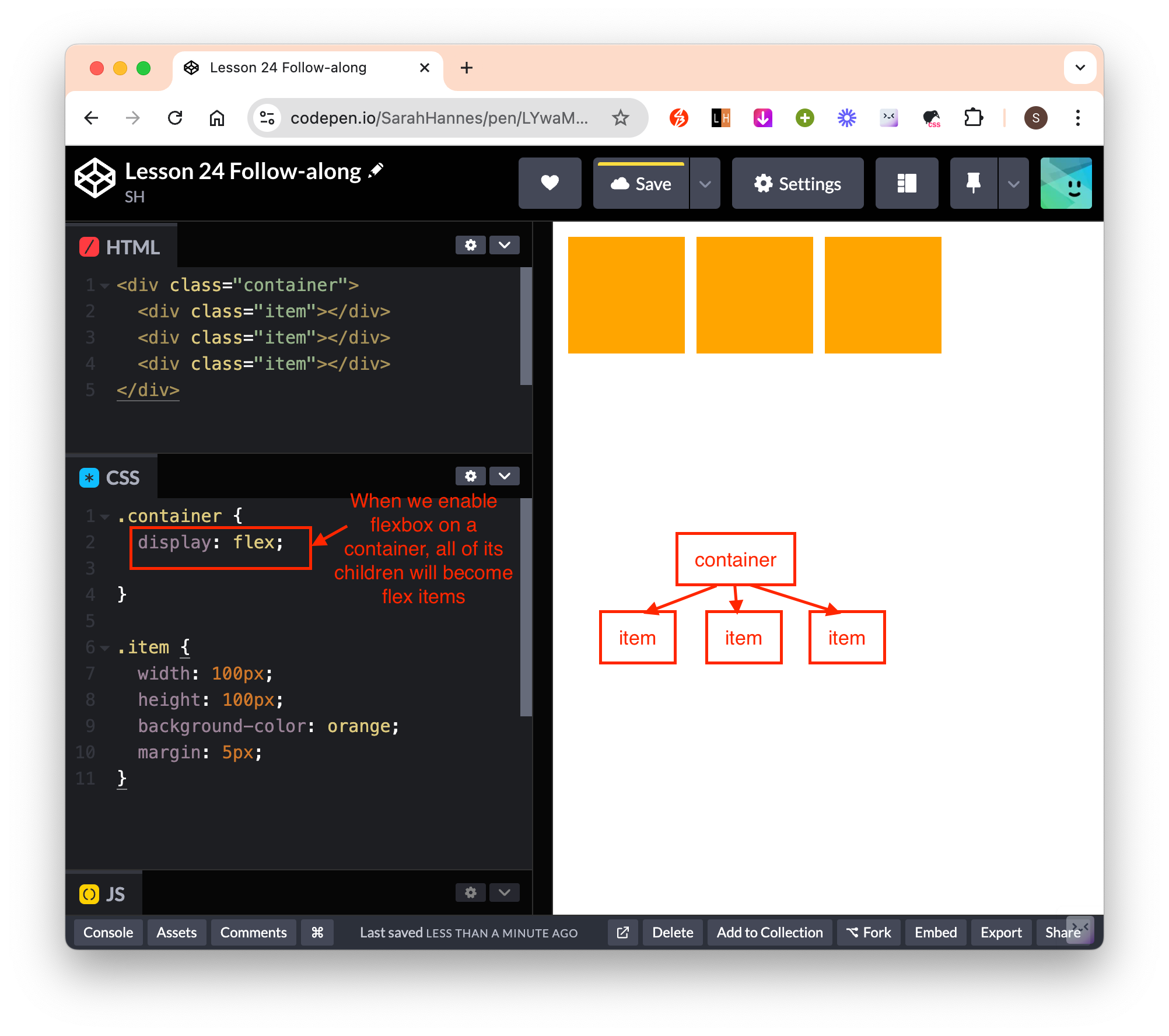Save the pen with the Save button
Screen dimensions: 1169x1036
click(641, 183)
